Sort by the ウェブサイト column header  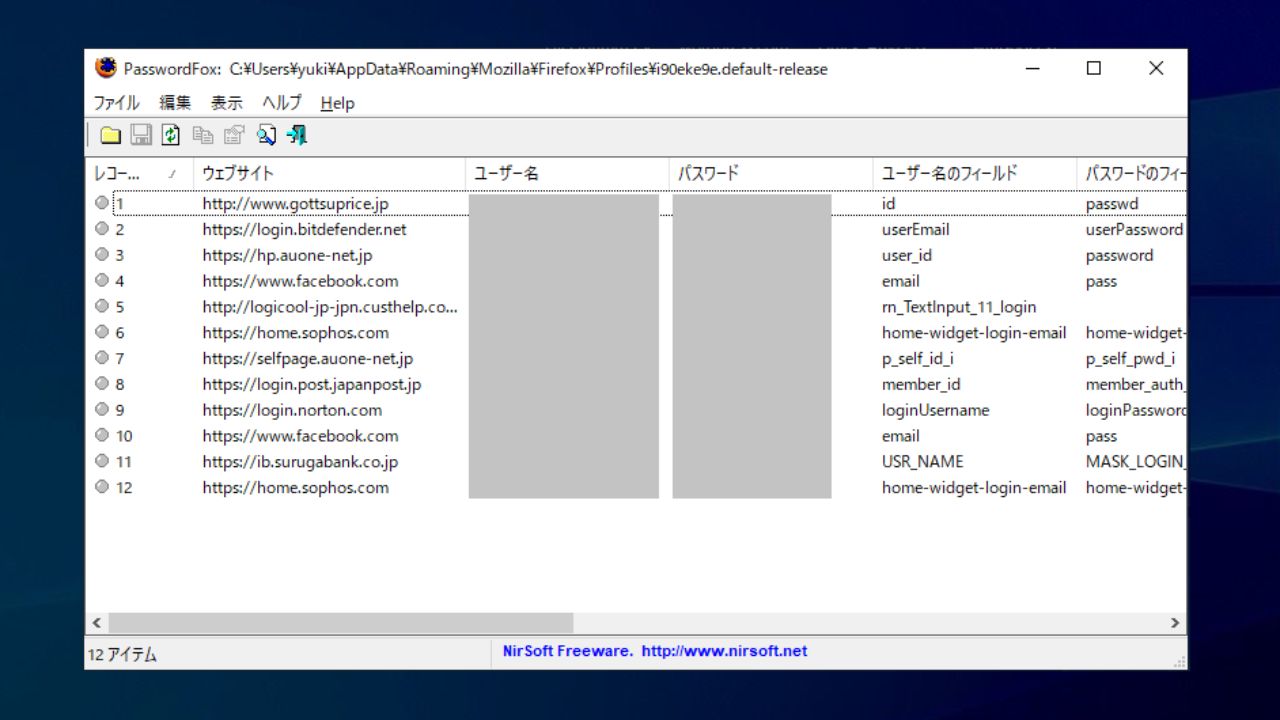pyautogui.click(x=329, y=173)
